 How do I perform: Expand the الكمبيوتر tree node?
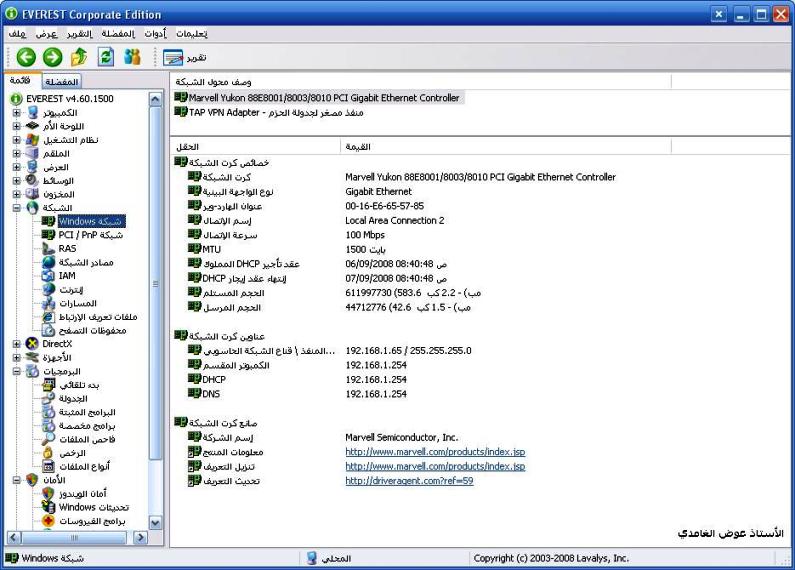[x=17, y=113]
